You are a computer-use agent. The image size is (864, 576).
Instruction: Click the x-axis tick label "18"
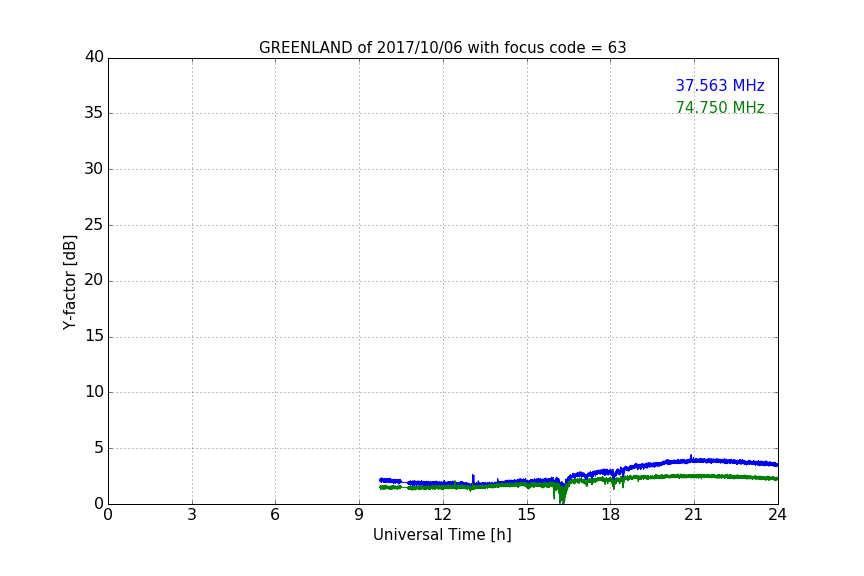tap(611, 515)
